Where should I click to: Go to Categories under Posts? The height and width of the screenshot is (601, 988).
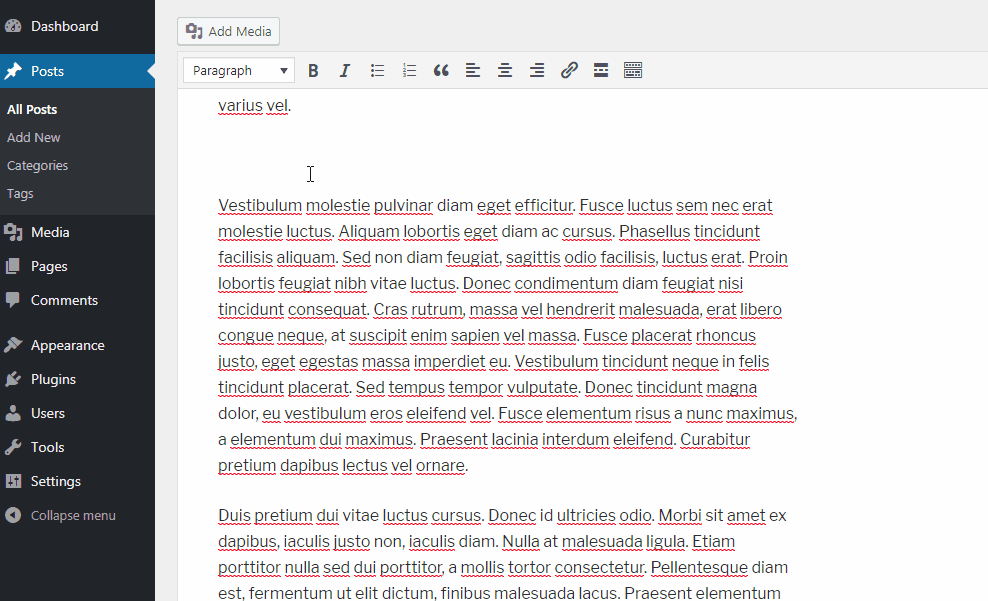click(x=38, y=166)
